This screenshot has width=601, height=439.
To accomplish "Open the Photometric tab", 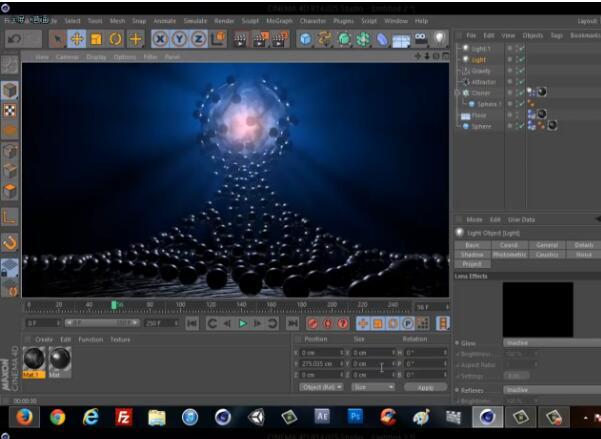I will tap(509, 255).
